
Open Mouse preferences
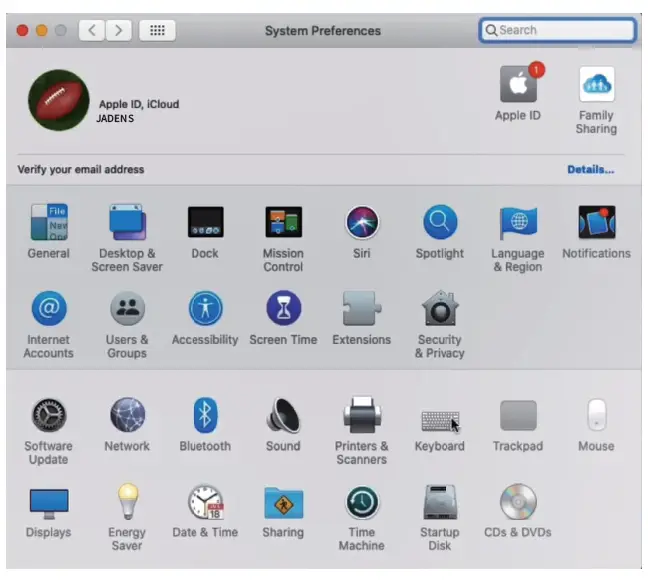(596, 415)
